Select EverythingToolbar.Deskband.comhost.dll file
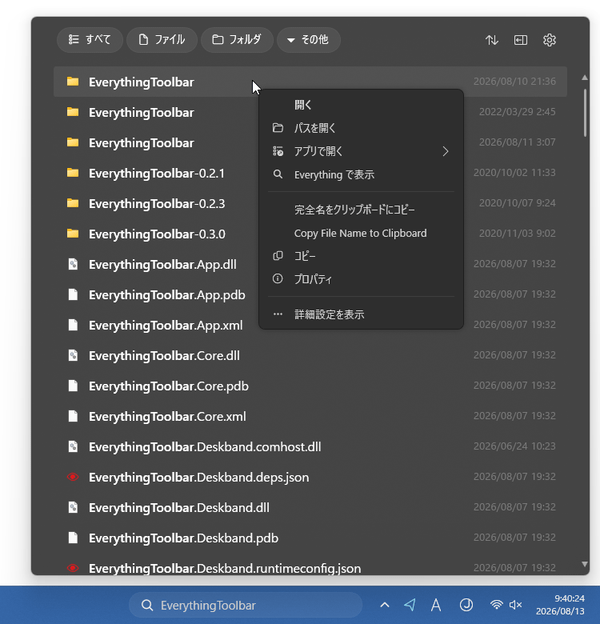Image resolution: width=600 pixels, height=624 pixels. 310,447
